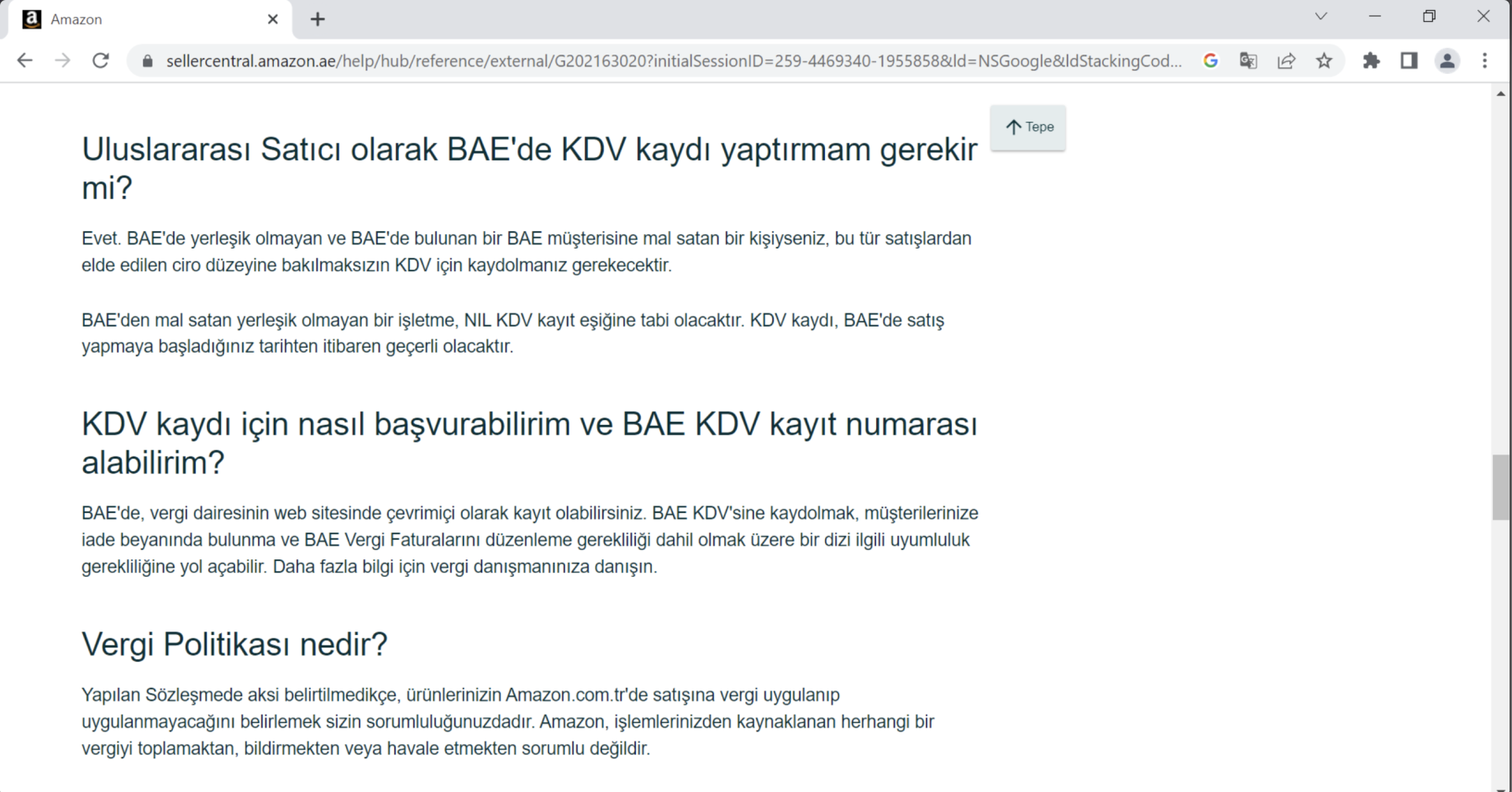This screenshot has width=1512, height=792.
Task: Reload the current page
Action: click(x=100, y=60)
